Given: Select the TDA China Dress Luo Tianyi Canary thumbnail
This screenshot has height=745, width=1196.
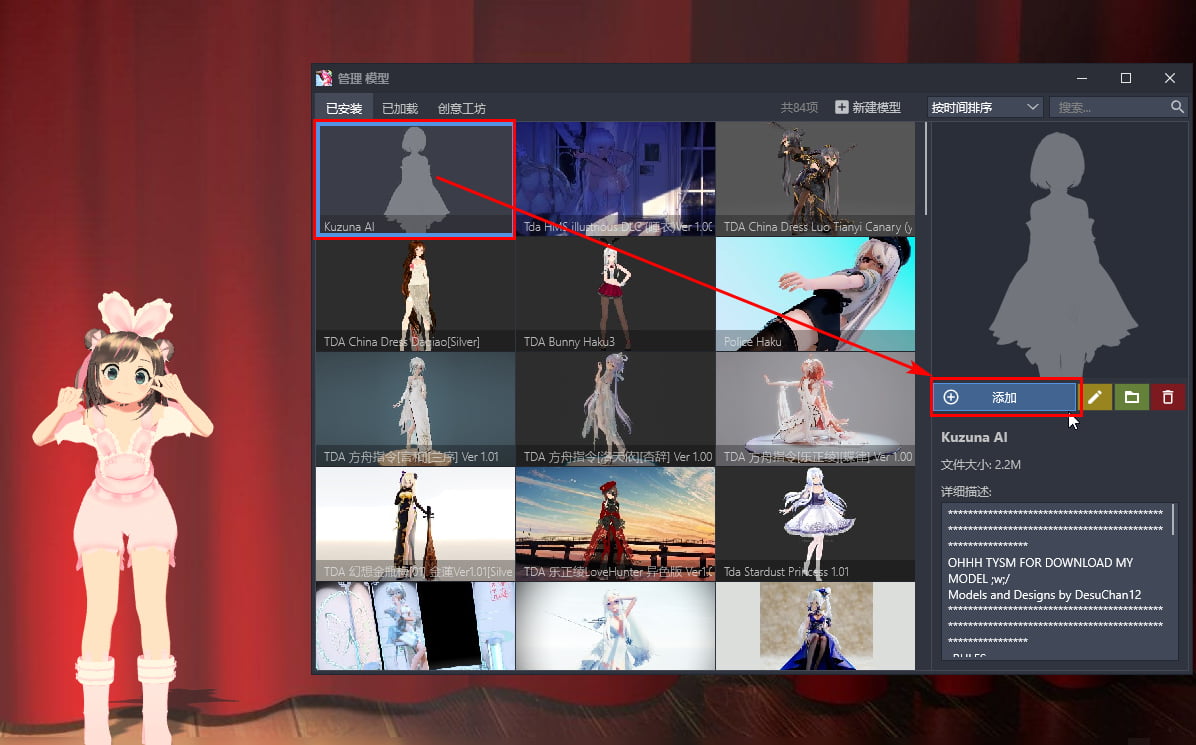Looking at the screenshot, I should point(815,178).
